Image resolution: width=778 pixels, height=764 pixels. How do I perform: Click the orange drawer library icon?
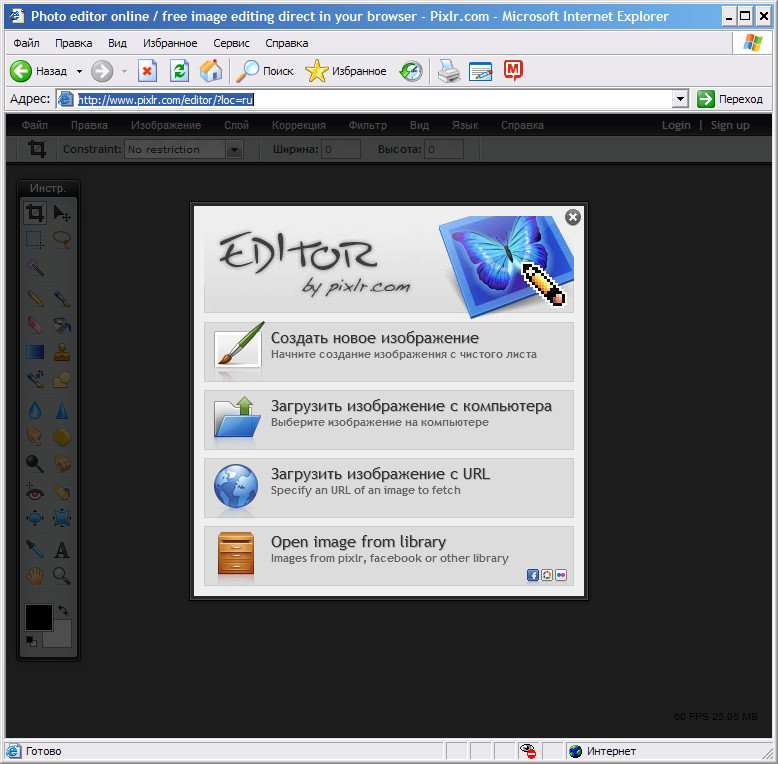[x=236, y=553]
